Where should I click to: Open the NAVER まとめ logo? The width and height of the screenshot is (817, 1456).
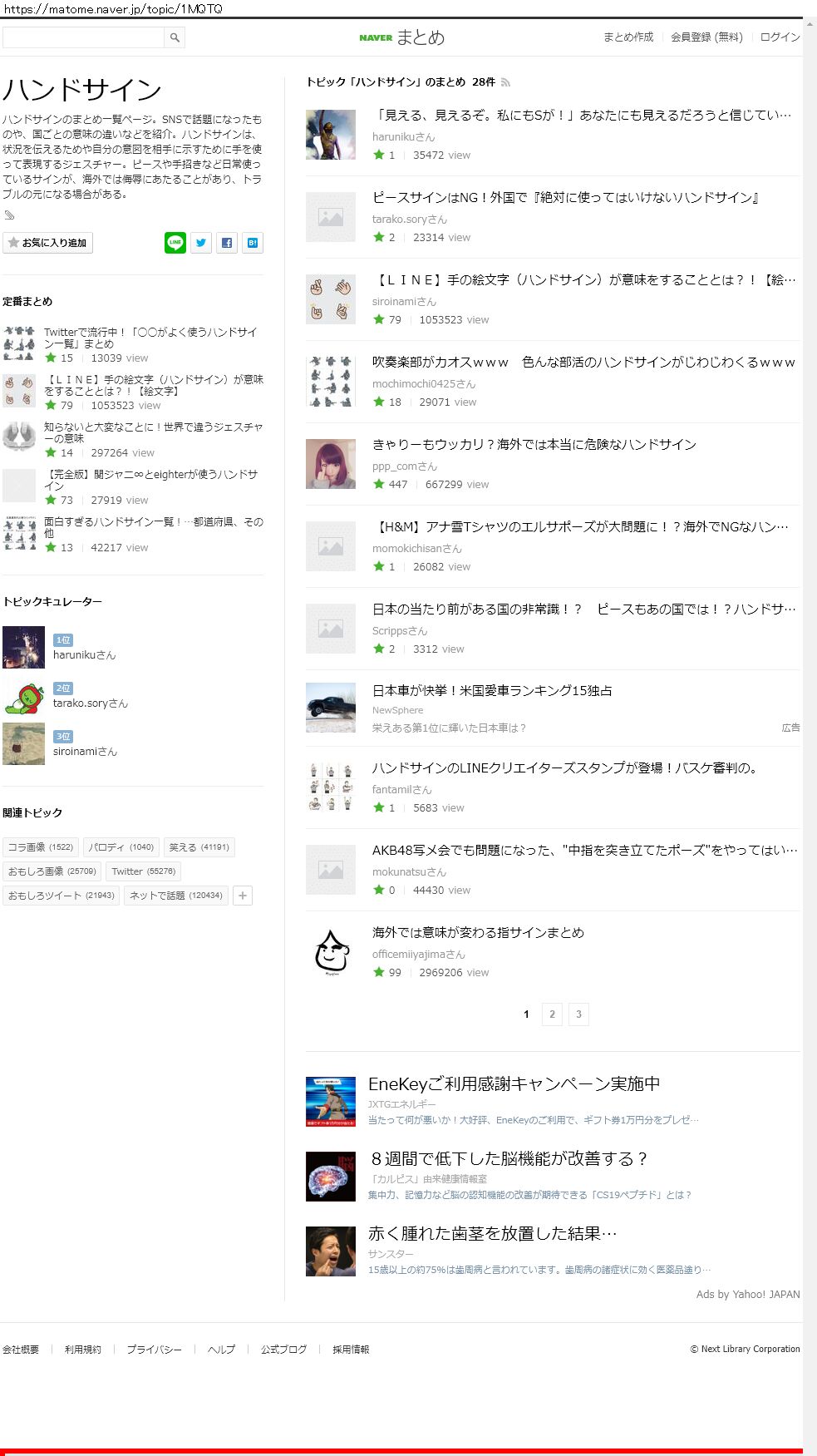click(x=402, y=37)
